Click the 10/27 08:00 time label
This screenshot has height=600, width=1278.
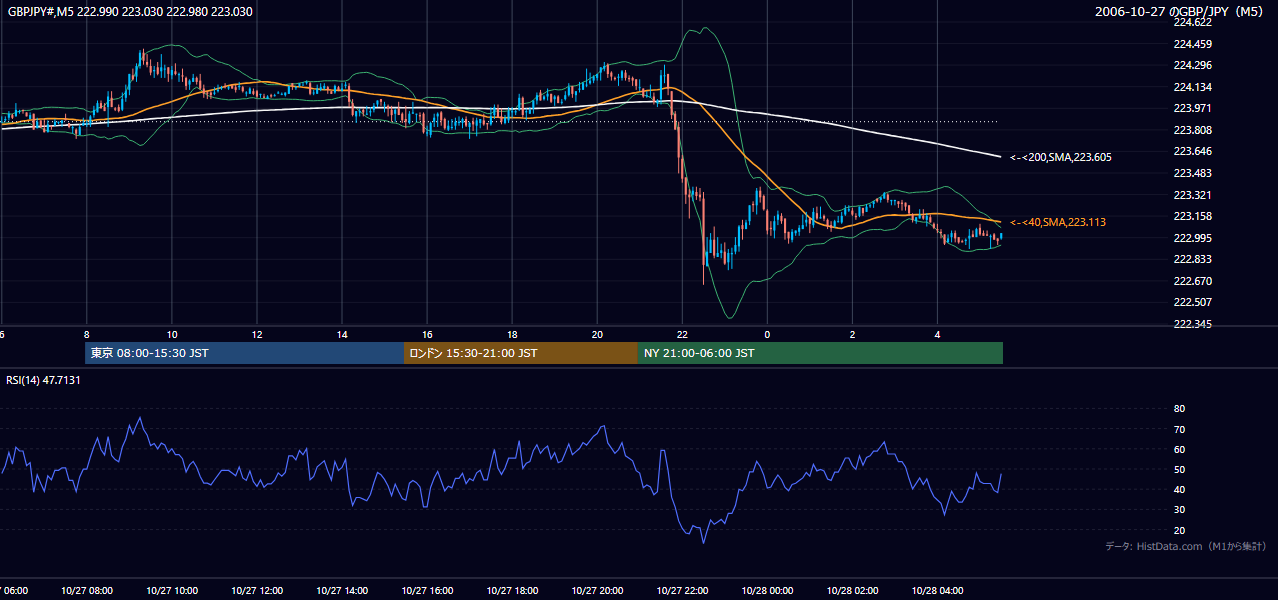coord(87,591)
